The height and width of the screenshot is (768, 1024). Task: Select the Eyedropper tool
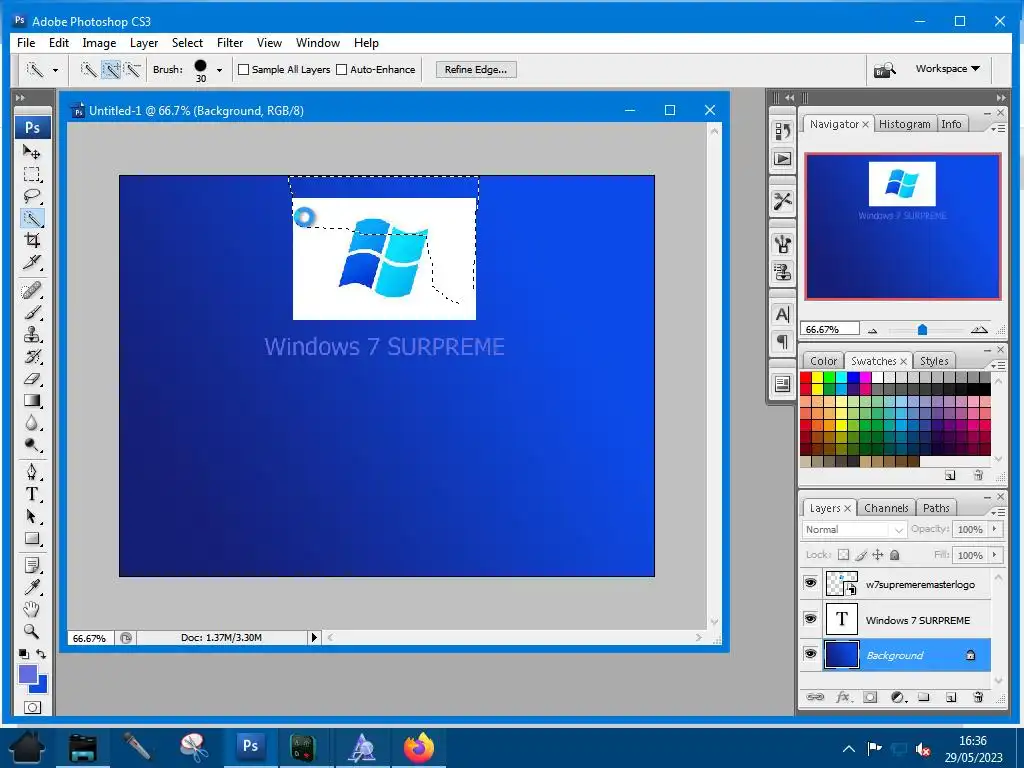[x=31, y=587]
